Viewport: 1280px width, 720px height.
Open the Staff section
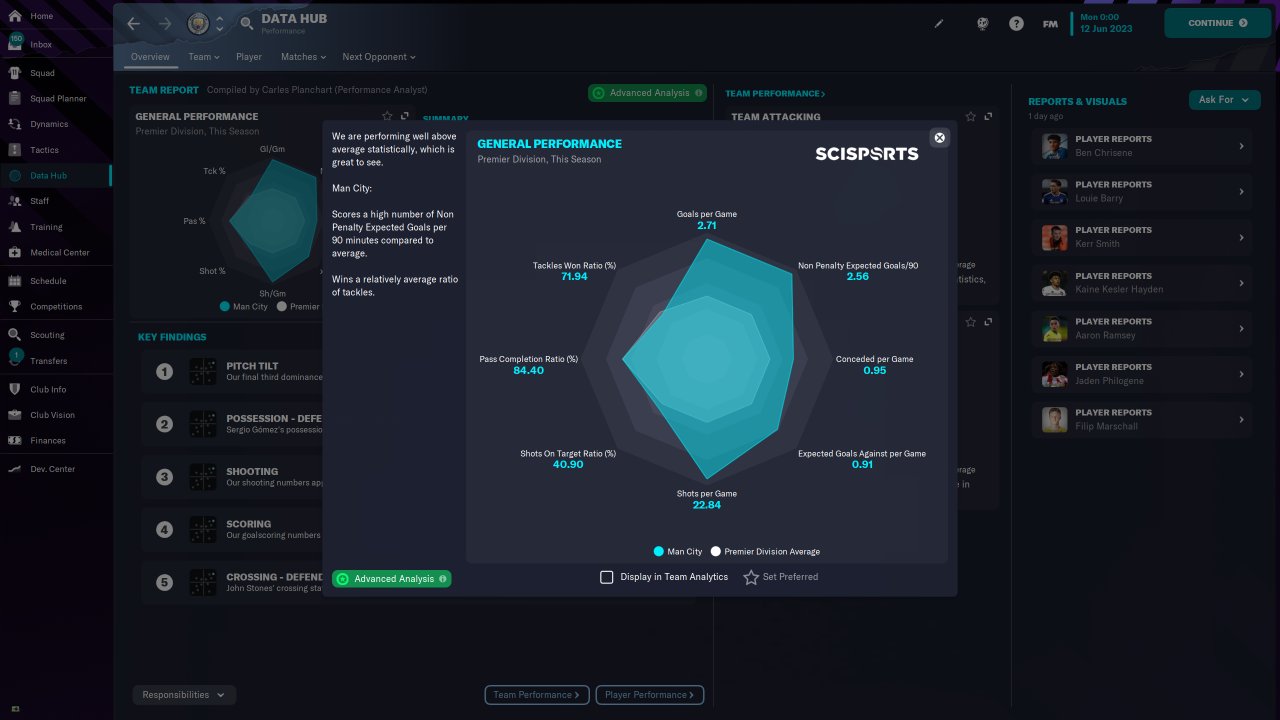tap(56, 201)
